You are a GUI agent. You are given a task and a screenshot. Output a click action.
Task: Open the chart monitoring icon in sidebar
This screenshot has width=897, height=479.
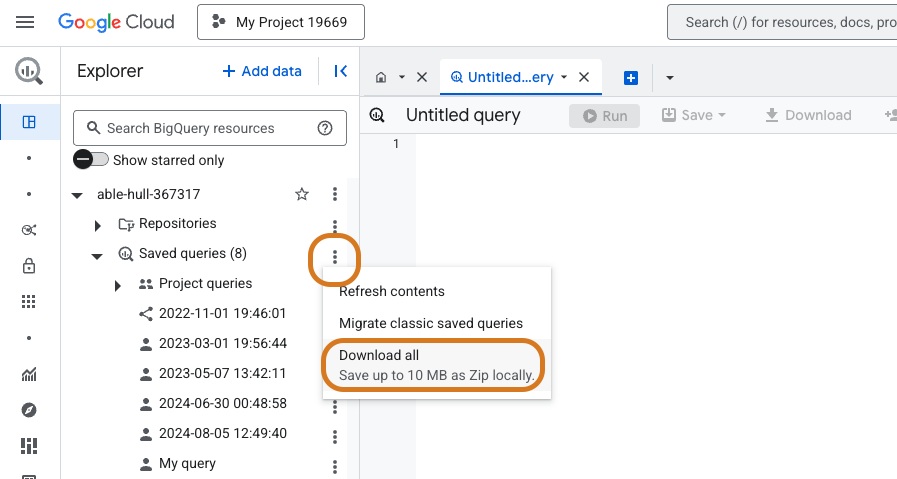[x=29, y=374]
